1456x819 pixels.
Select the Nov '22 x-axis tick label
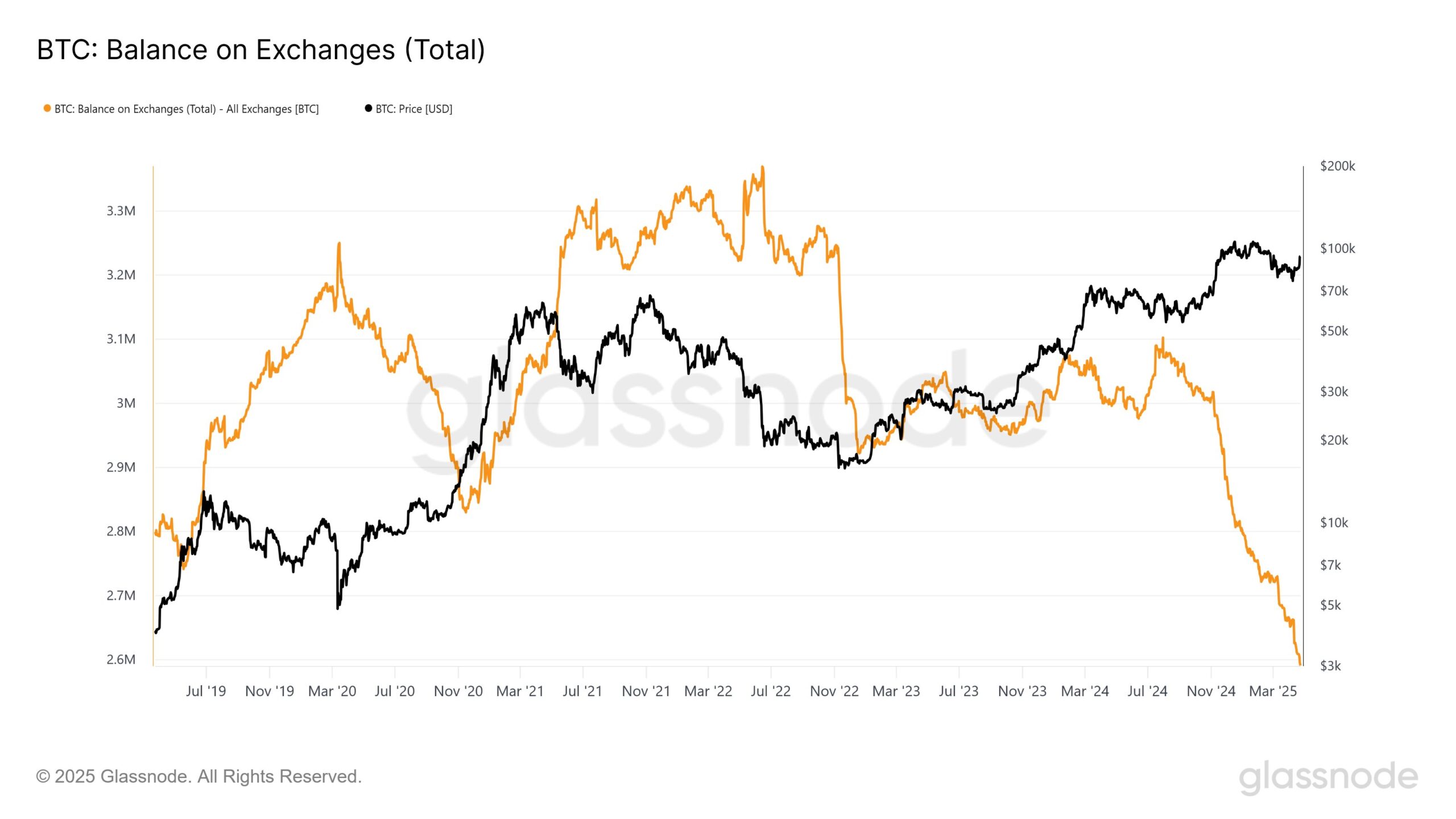coord(834,692)
